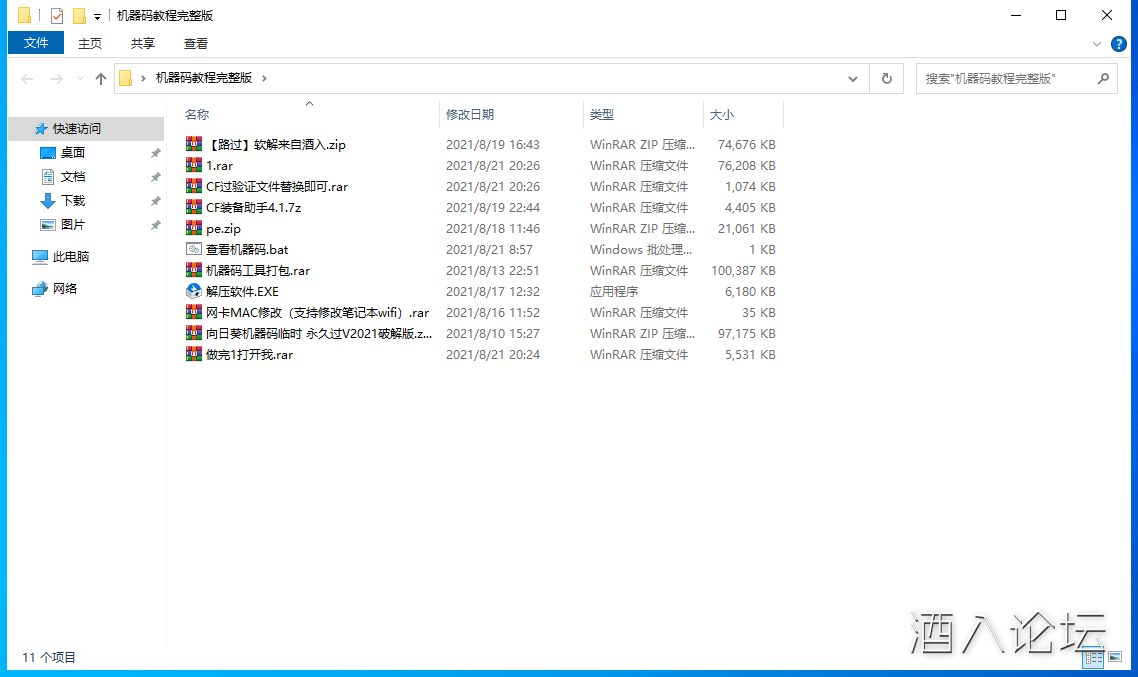Open Explorer help with question mark icon
Image resolution: width=1138 pixels, height=677 pixels.
click(x=1118, y=44)
